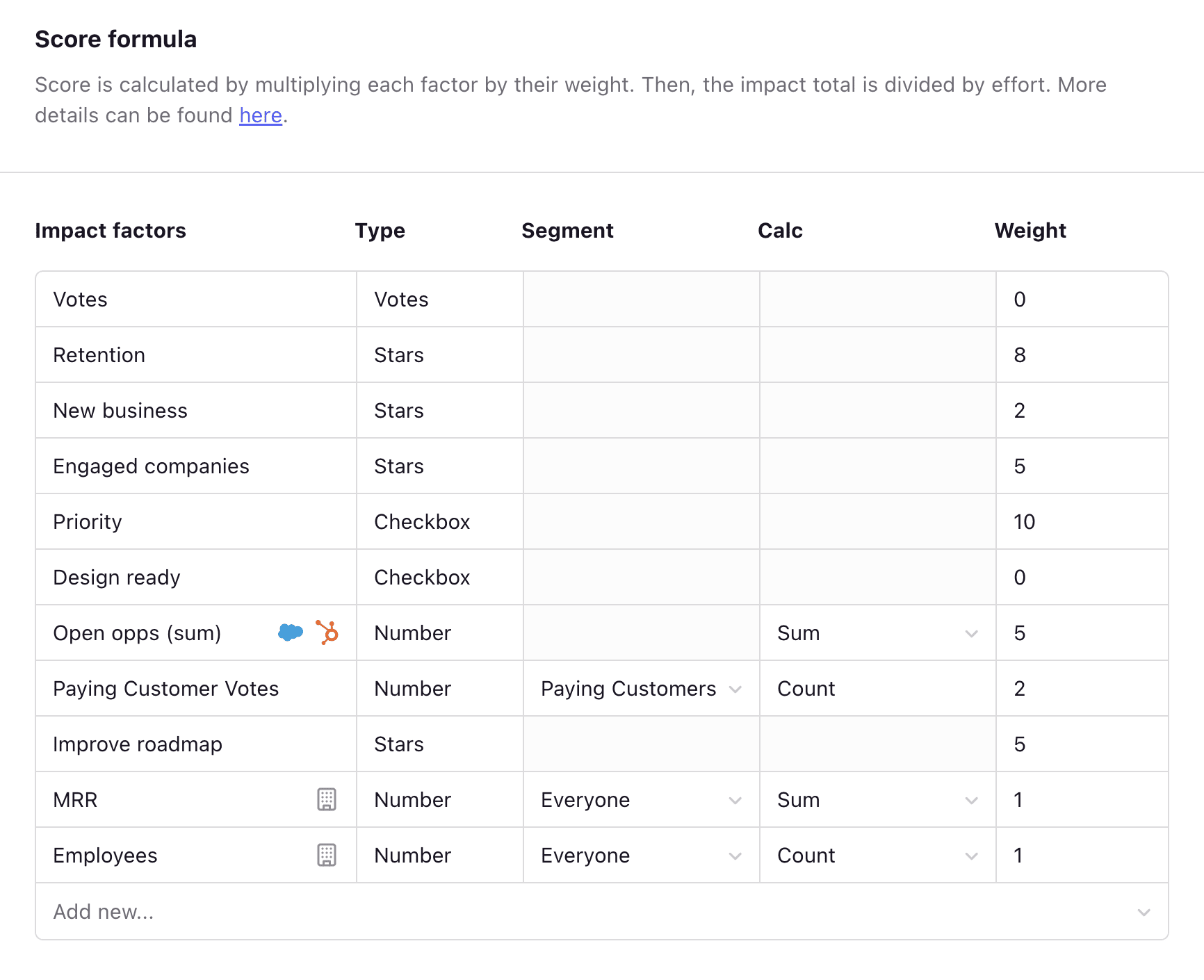Expand the Add new... factor dropdown
Image resolution: width=1204 pixels, height=980 pixels.
[602, 911]
